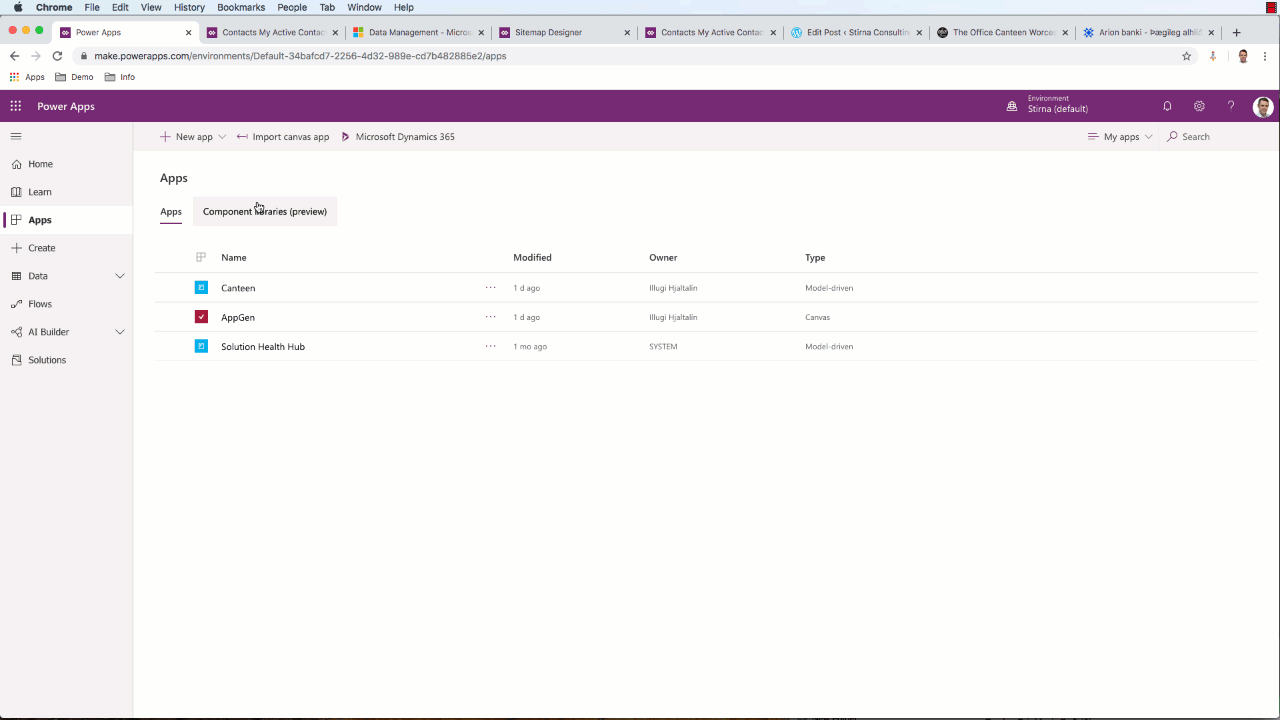Open Flows in left navigation
The height and width of the screenshot is (720, 1280).
(x=66, y=304)
